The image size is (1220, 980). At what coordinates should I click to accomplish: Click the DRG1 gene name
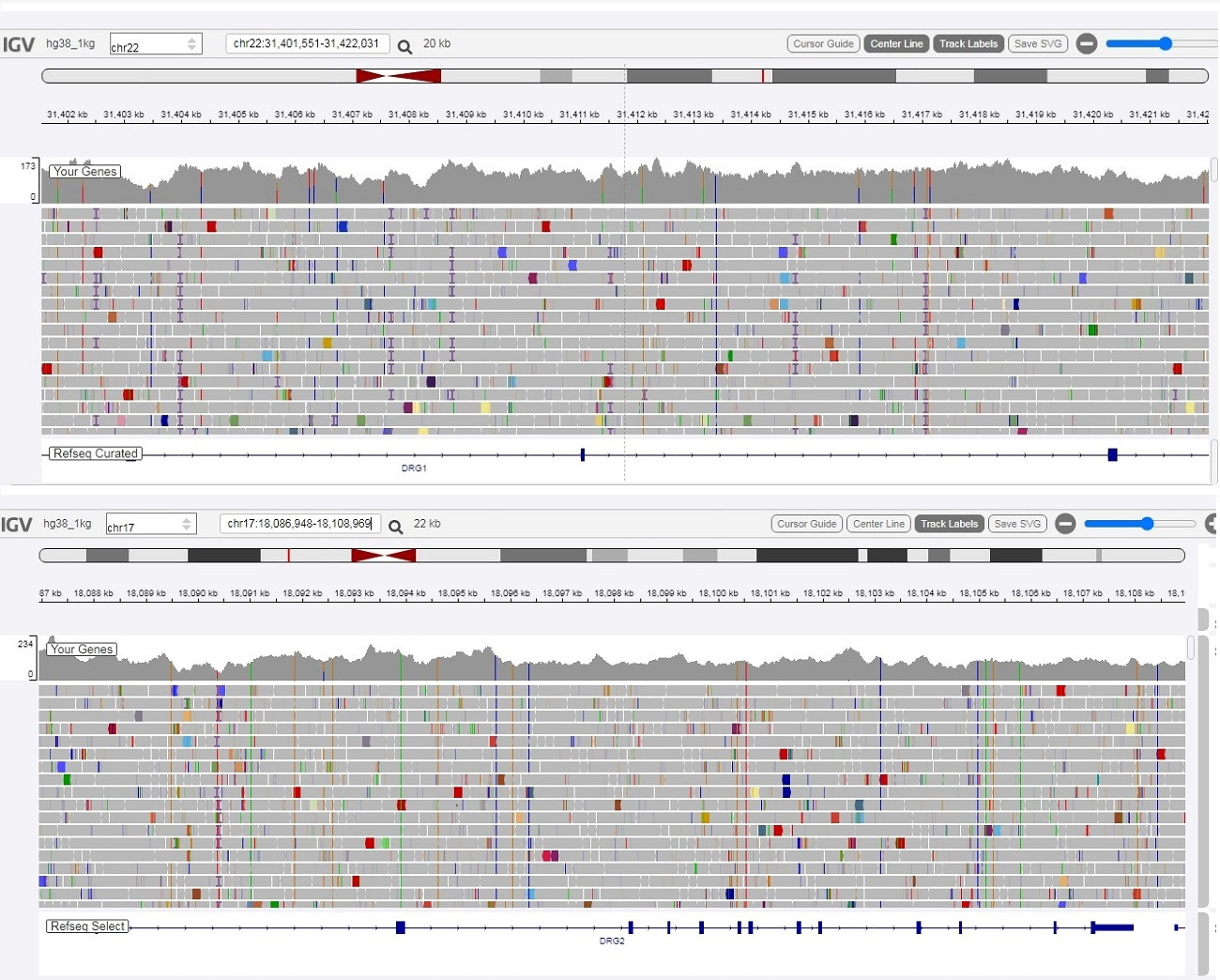point(414,468)
